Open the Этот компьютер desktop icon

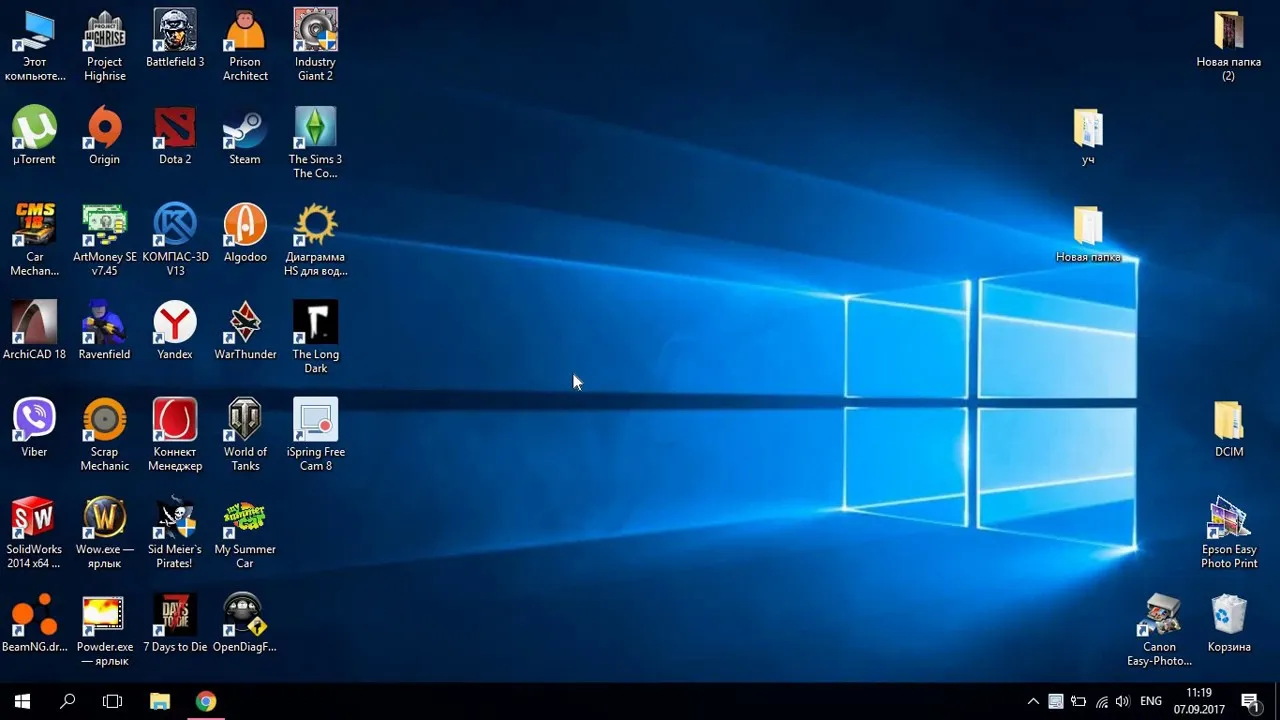[35, 46]
